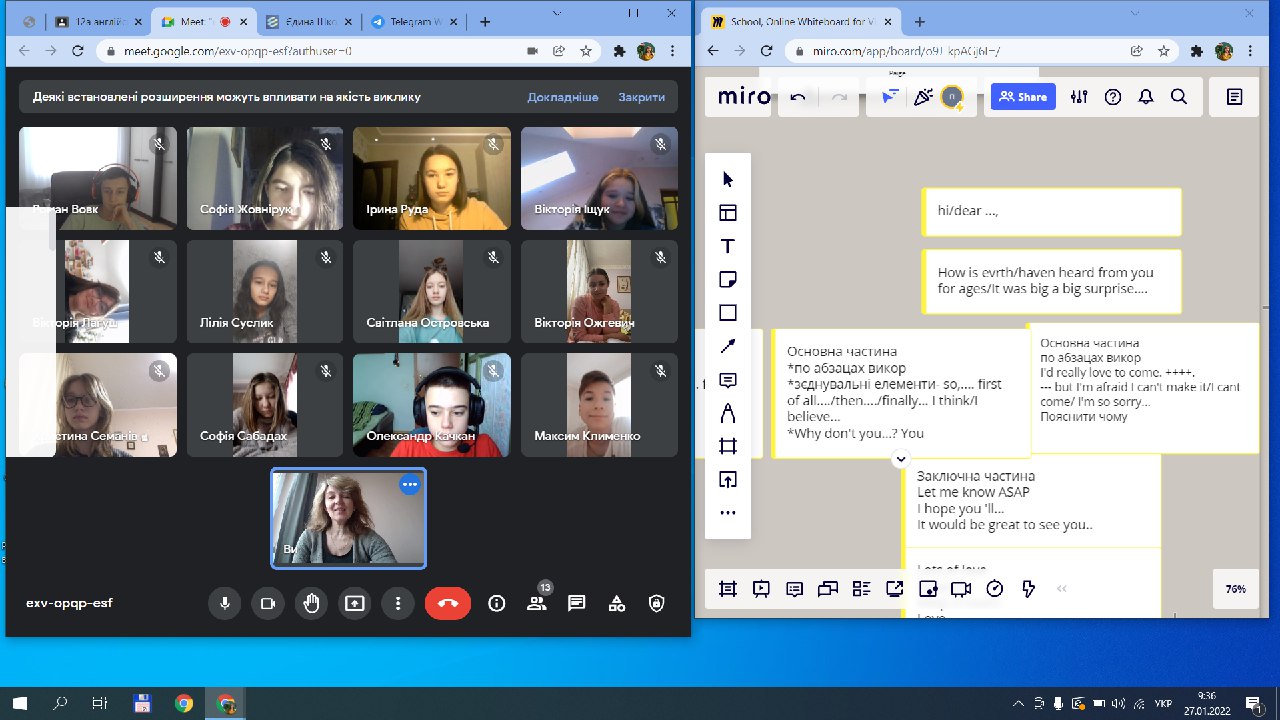Open new tab in Meet browser window

[x=485, y=21]
